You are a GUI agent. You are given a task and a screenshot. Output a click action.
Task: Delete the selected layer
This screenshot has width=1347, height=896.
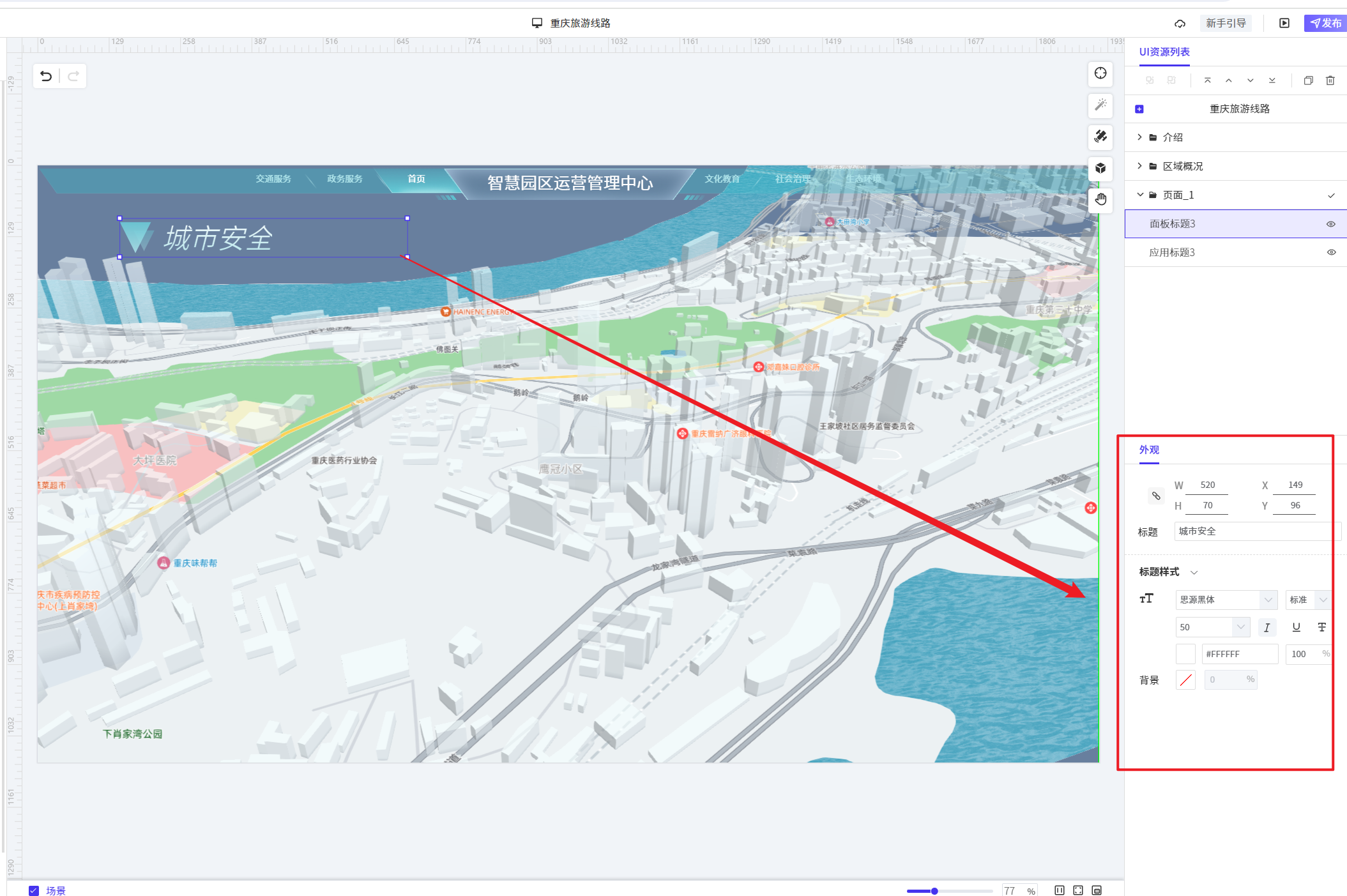[x=1330, y=80]
